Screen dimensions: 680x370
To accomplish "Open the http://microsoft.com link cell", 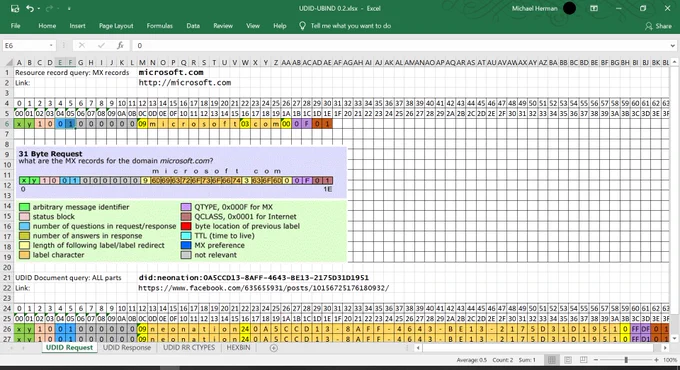I will coord(185,82).
